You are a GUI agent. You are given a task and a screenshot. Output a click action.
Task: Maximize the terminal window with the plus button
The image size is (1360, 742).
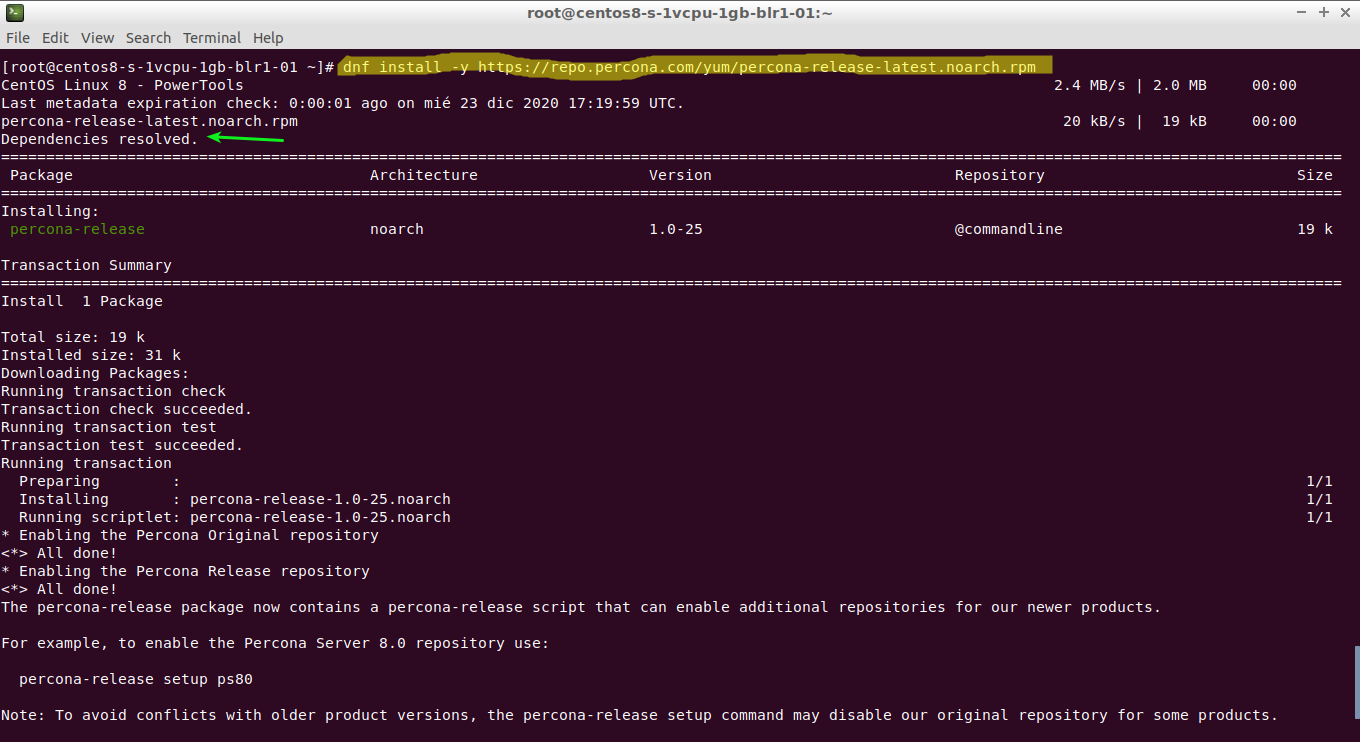(x=1323, y=13)
